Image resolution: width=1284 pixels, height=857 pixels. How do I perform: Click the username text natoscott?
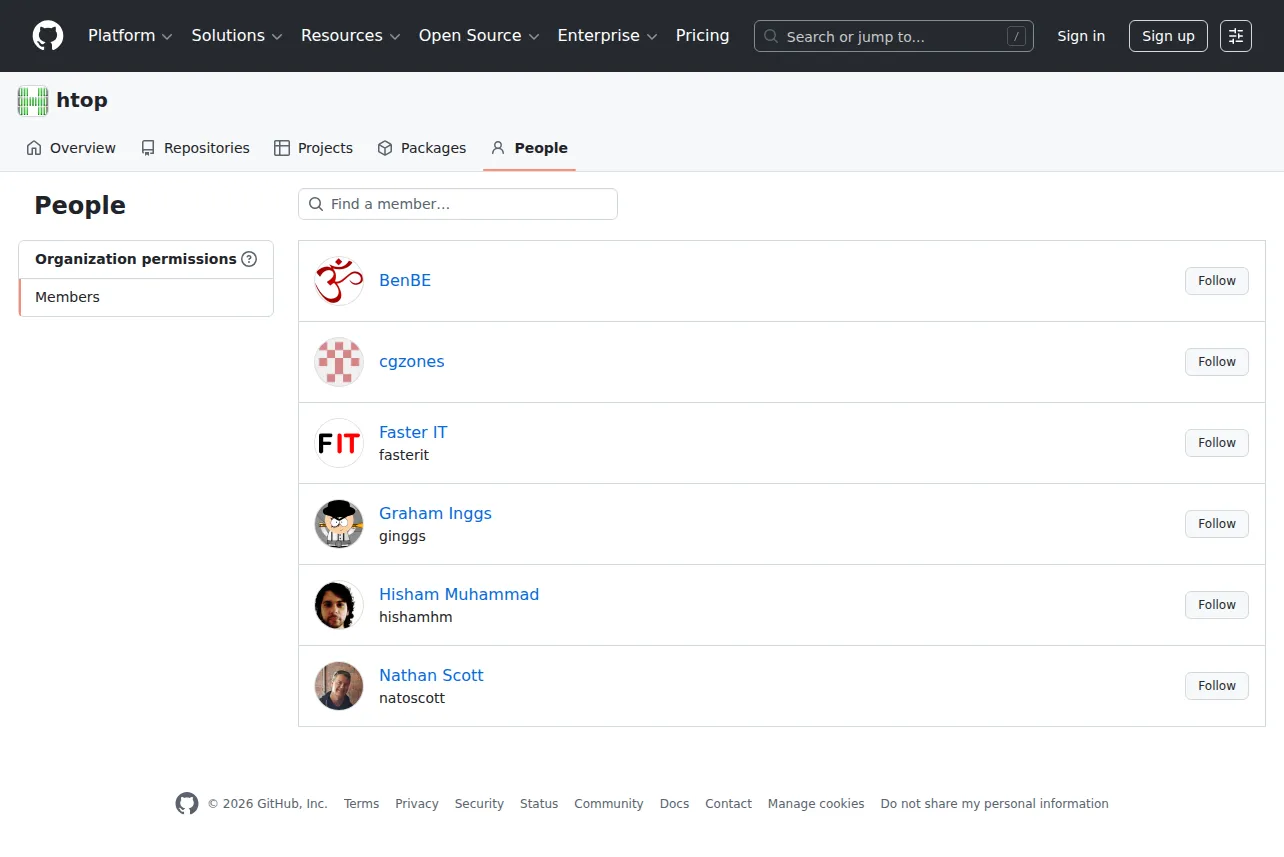coord(412,698)
